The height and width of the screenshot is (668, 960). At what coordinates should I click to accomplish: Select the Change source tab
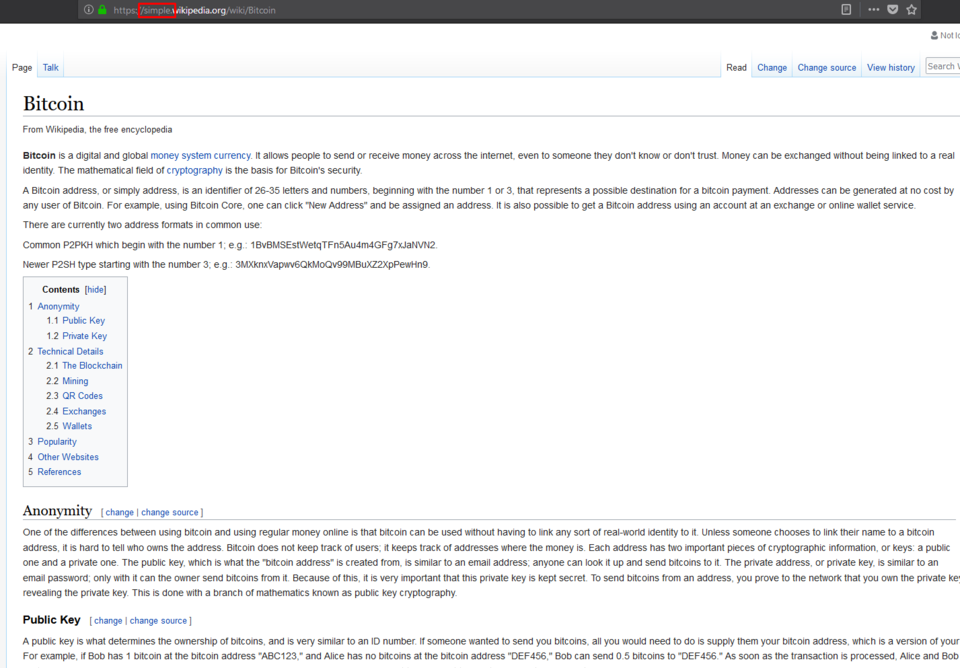(x=827, y=67)
